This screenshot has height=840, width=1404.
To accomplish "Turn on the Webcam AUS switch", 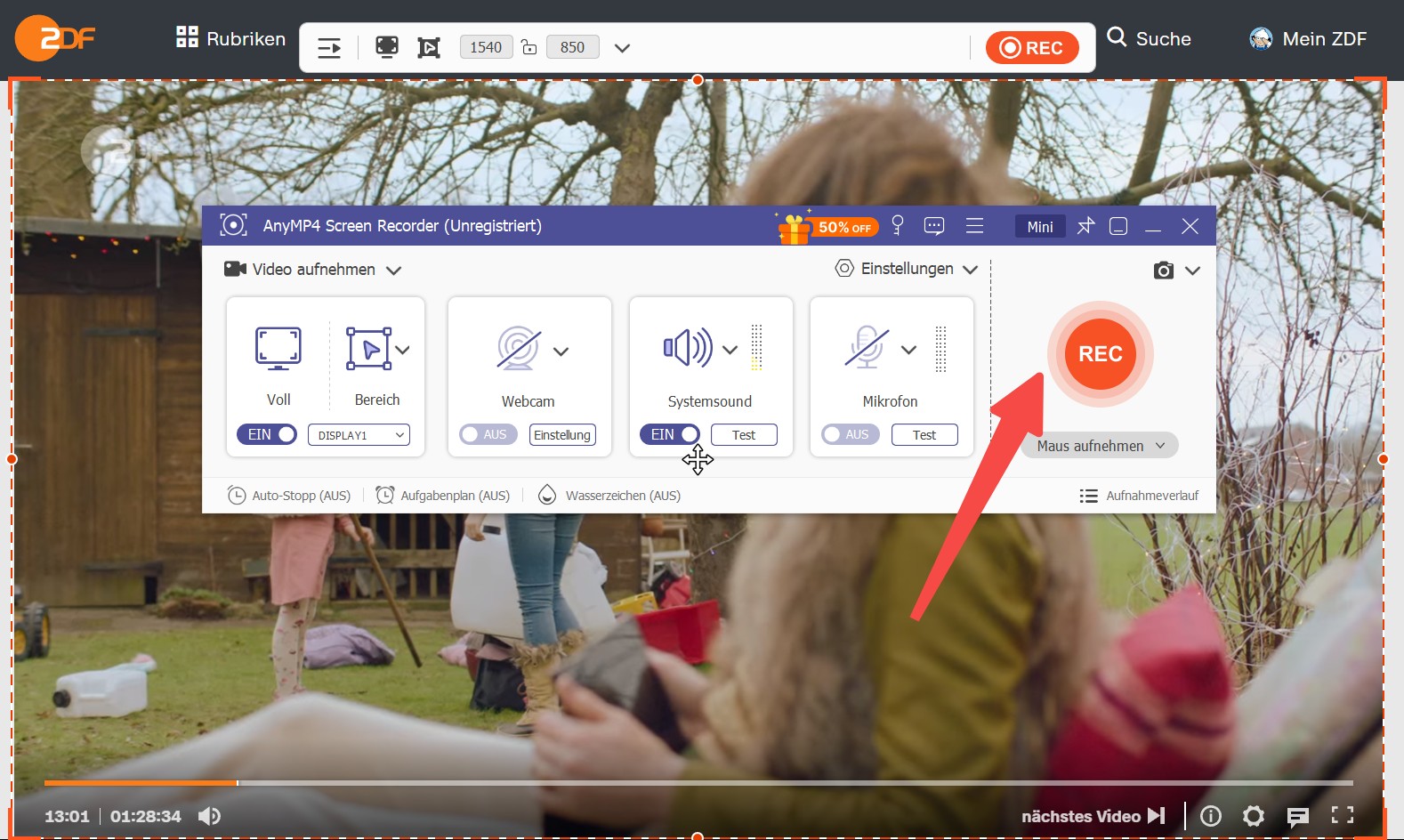I will click(488, 434).
